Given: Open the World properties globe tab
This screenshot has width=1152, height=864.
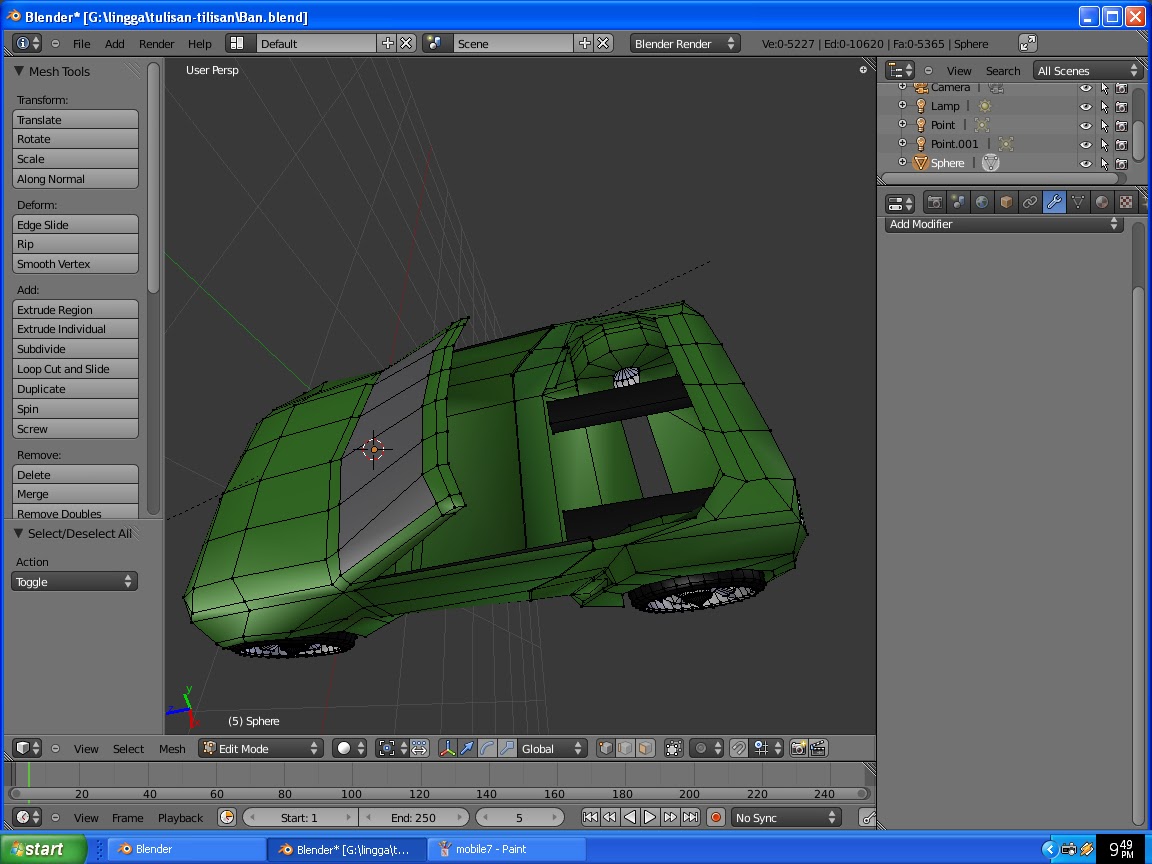Looking at the screenshot, I should point(982,202).
